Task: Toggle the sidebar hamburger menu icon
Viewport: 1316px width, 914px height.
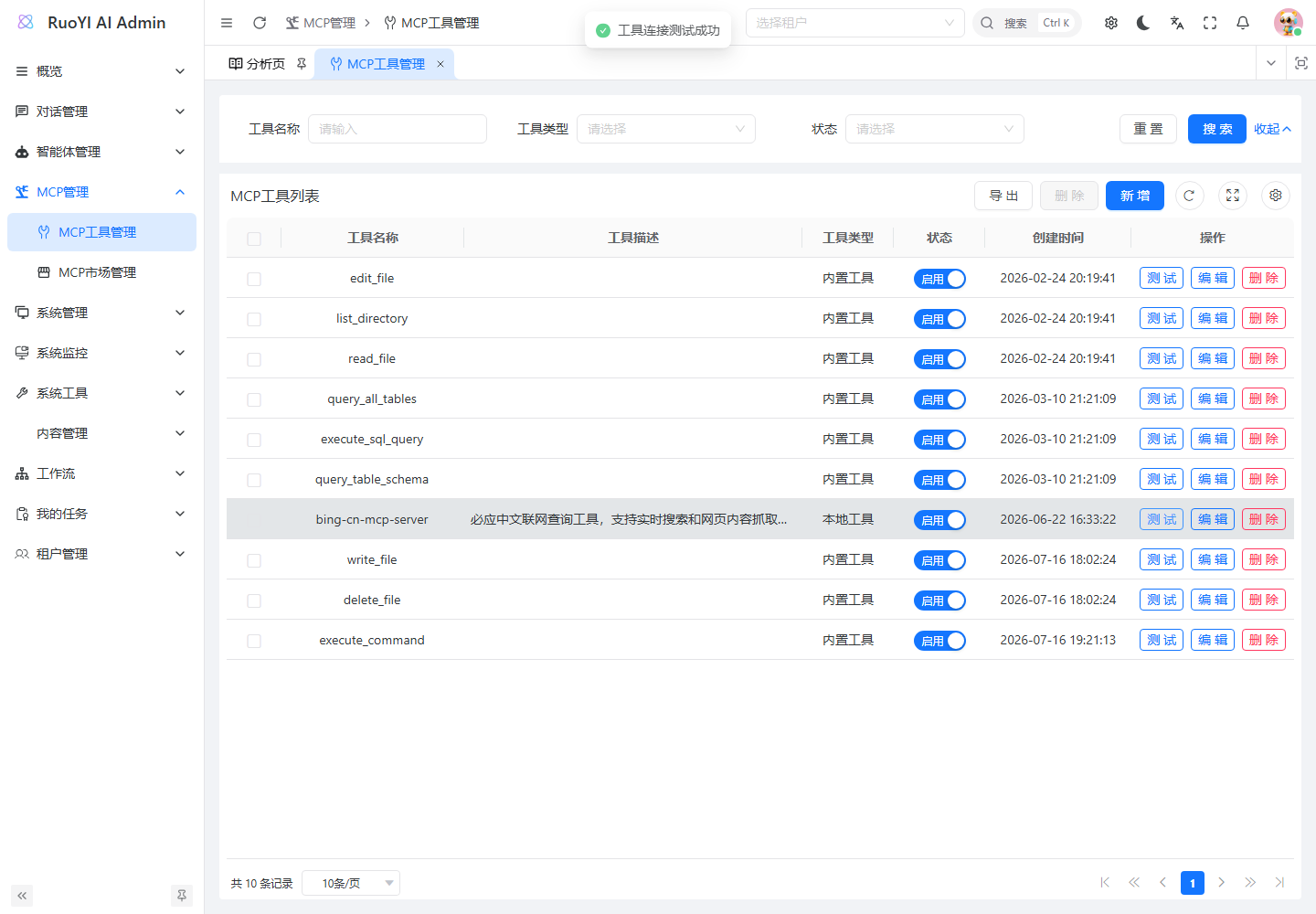Action: coord(227,23)
